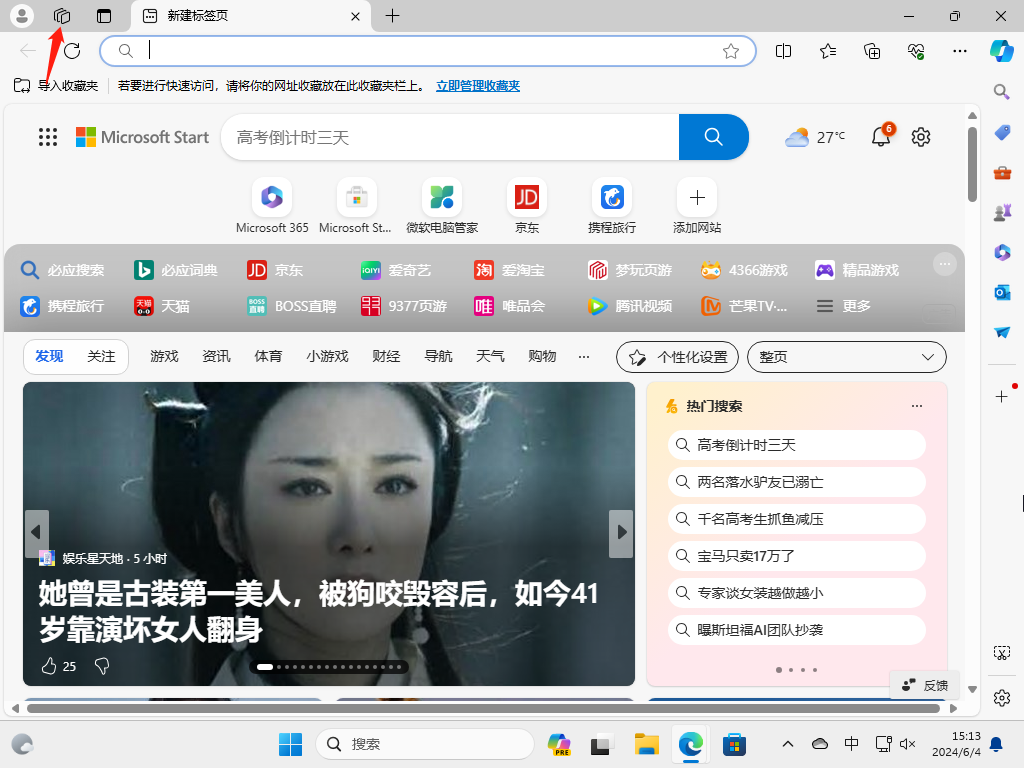The image size is (1024, 768).
Task: Open Collections in the toolbar
Action: pyautogui.click(x=871, y=51)
